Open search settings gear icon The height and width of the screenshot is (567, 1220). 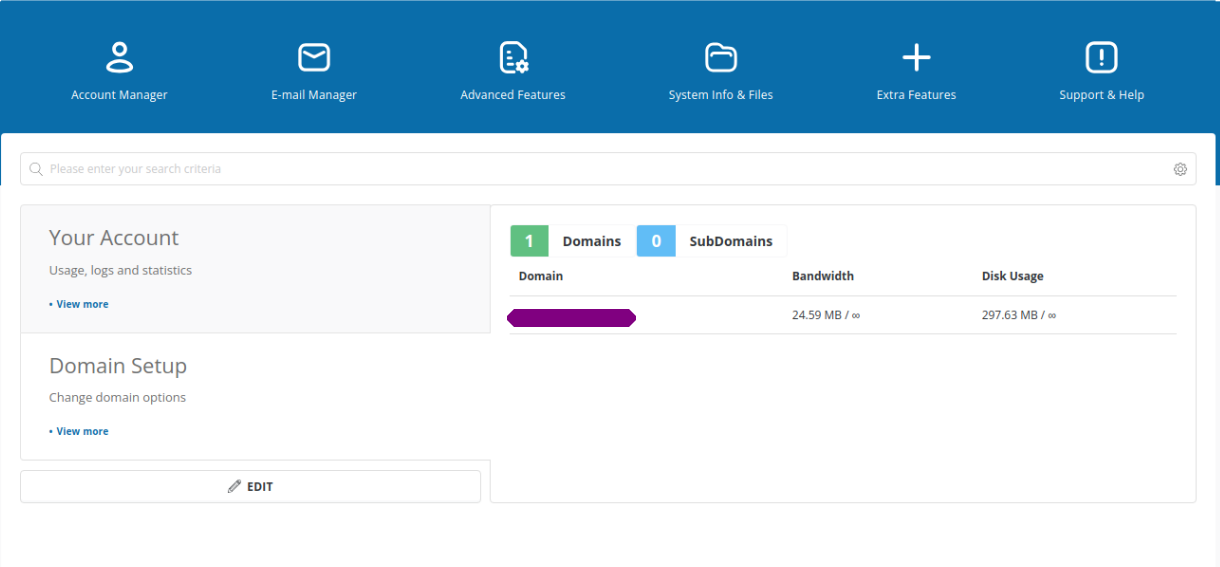[1180, 170]
